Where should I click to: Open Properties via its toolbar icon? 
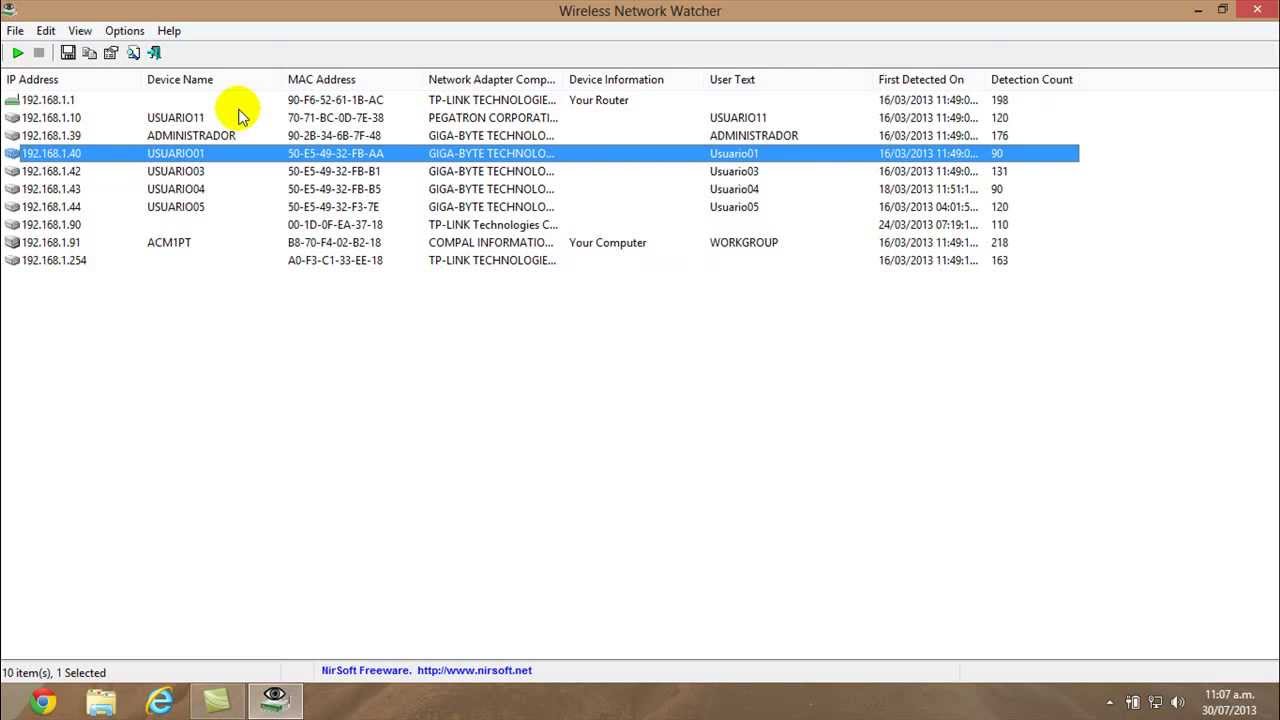point(111,53)
